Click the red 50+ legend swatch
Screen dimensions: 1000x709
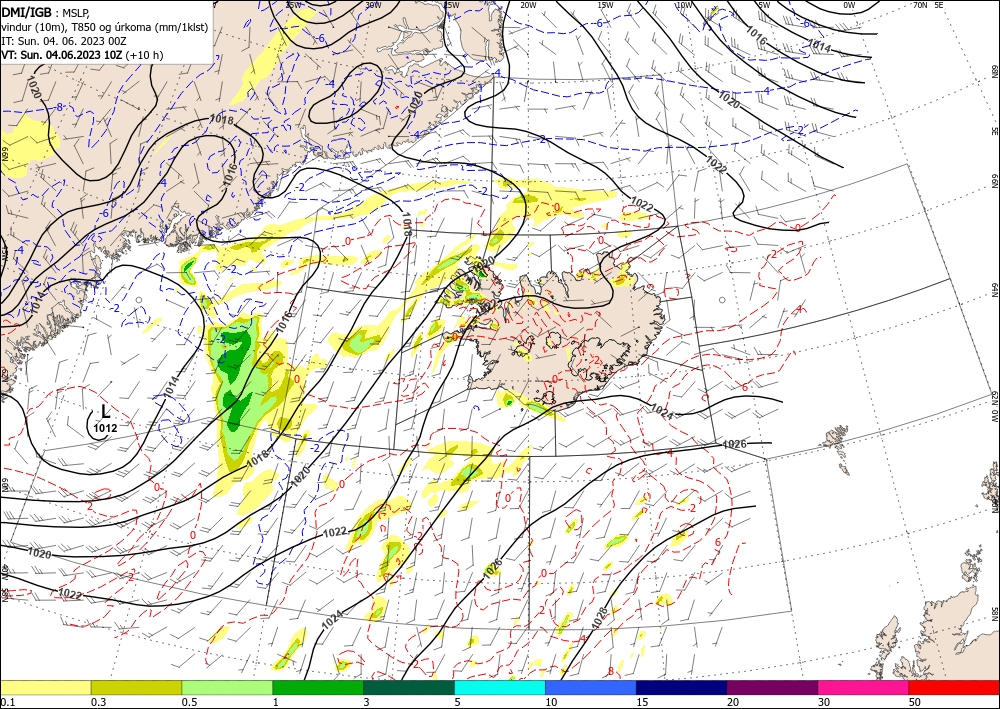pos(954,687)
